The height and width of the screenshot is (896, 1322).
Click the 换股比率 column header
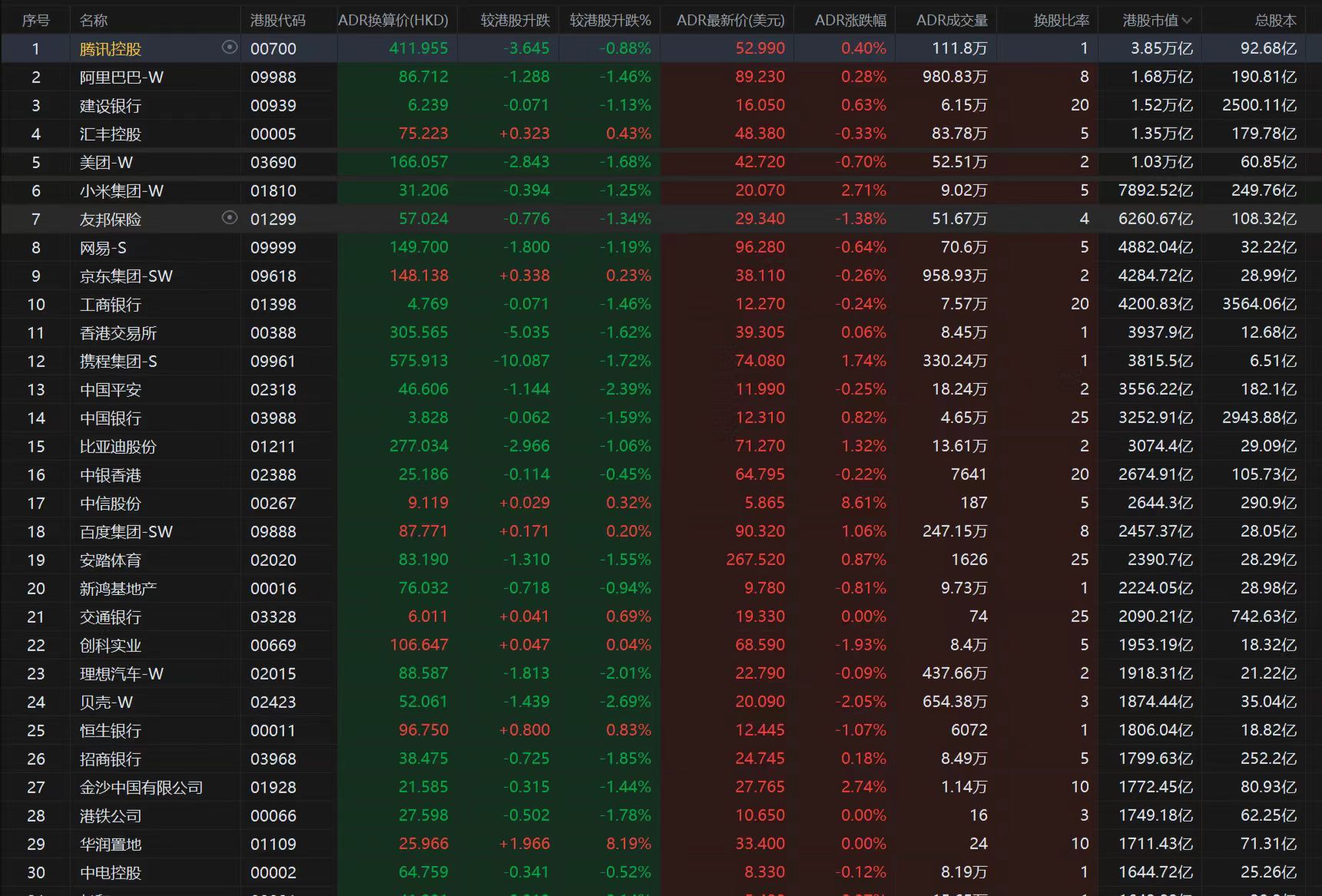tap(1062, 21)
